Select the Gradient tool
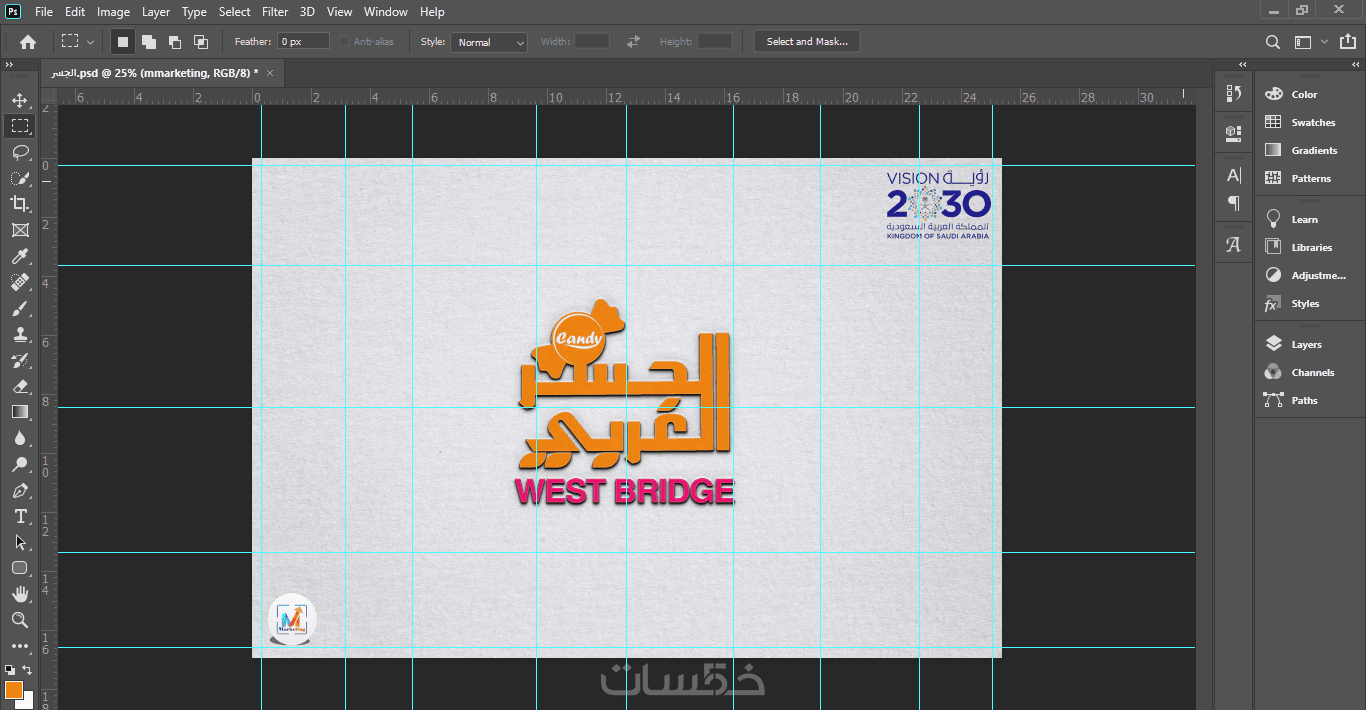The width and height of the screenshot is (1366, 710). 20,412
